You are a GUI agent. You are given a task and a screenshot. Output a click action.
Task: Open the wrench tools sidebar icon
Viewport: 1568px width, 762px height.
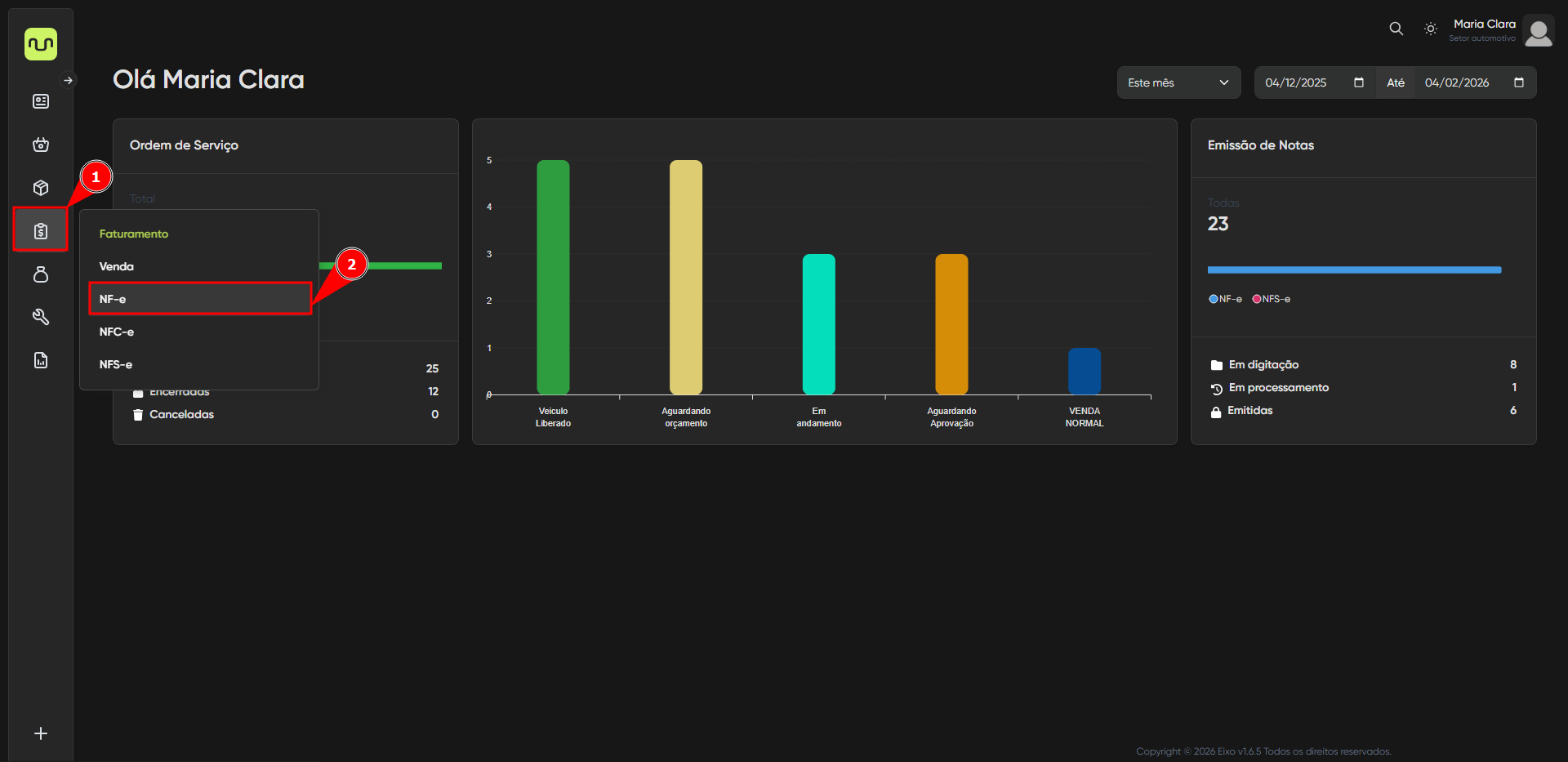41,317
